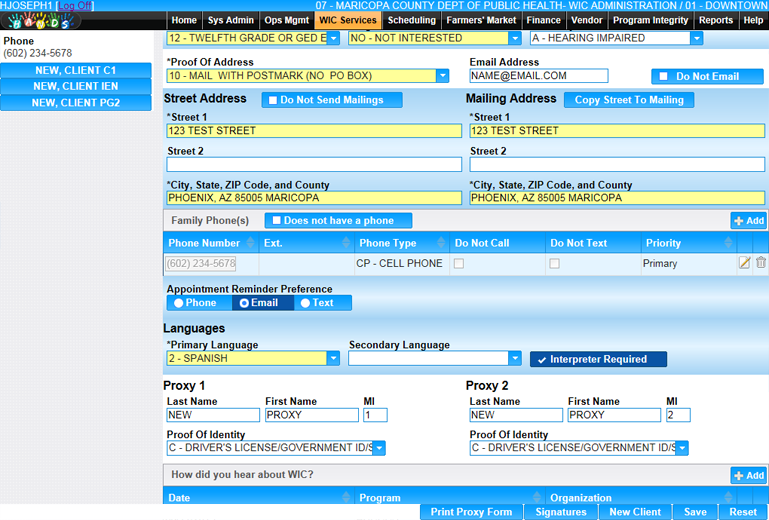Viewport: 769px width, 520px height.
Task: Click the edit pencil icon in phone row
Action: click(x=744, y=263)
